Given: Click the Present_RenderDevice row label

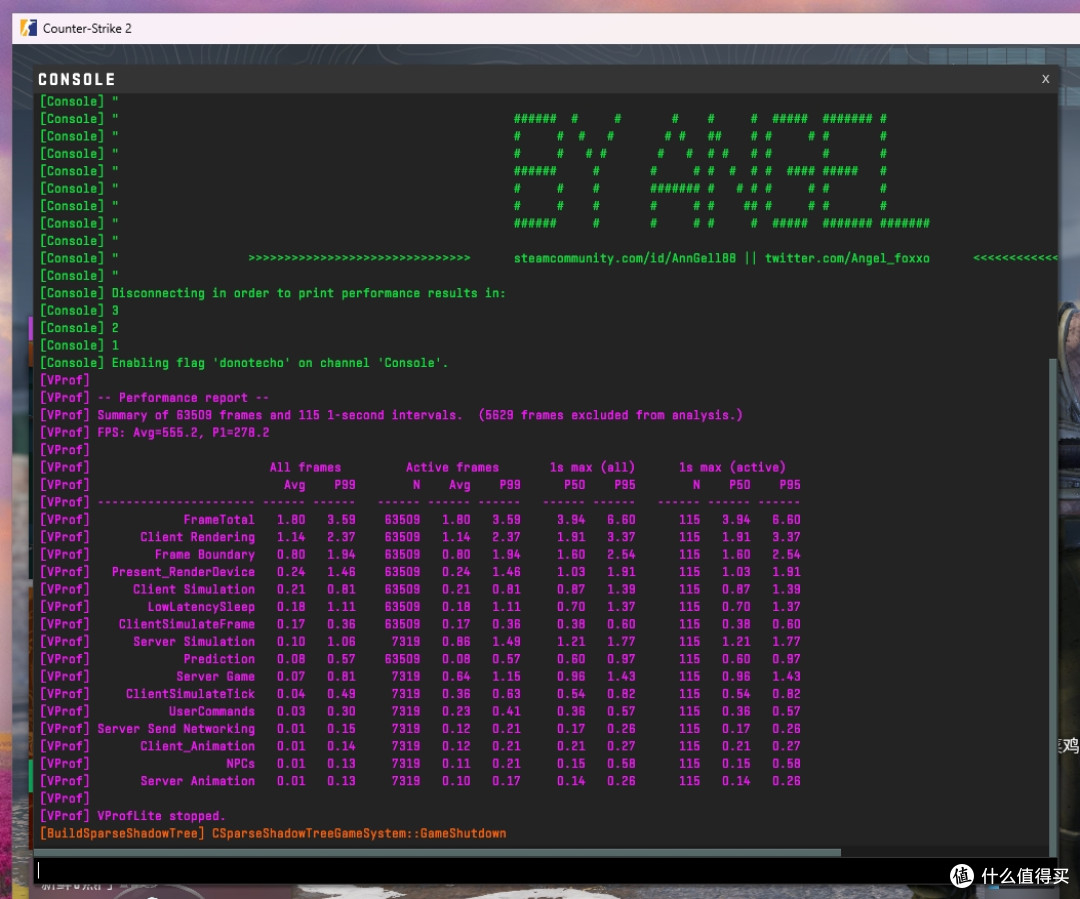Looking at the screenshot, I should tap(183, 572).
